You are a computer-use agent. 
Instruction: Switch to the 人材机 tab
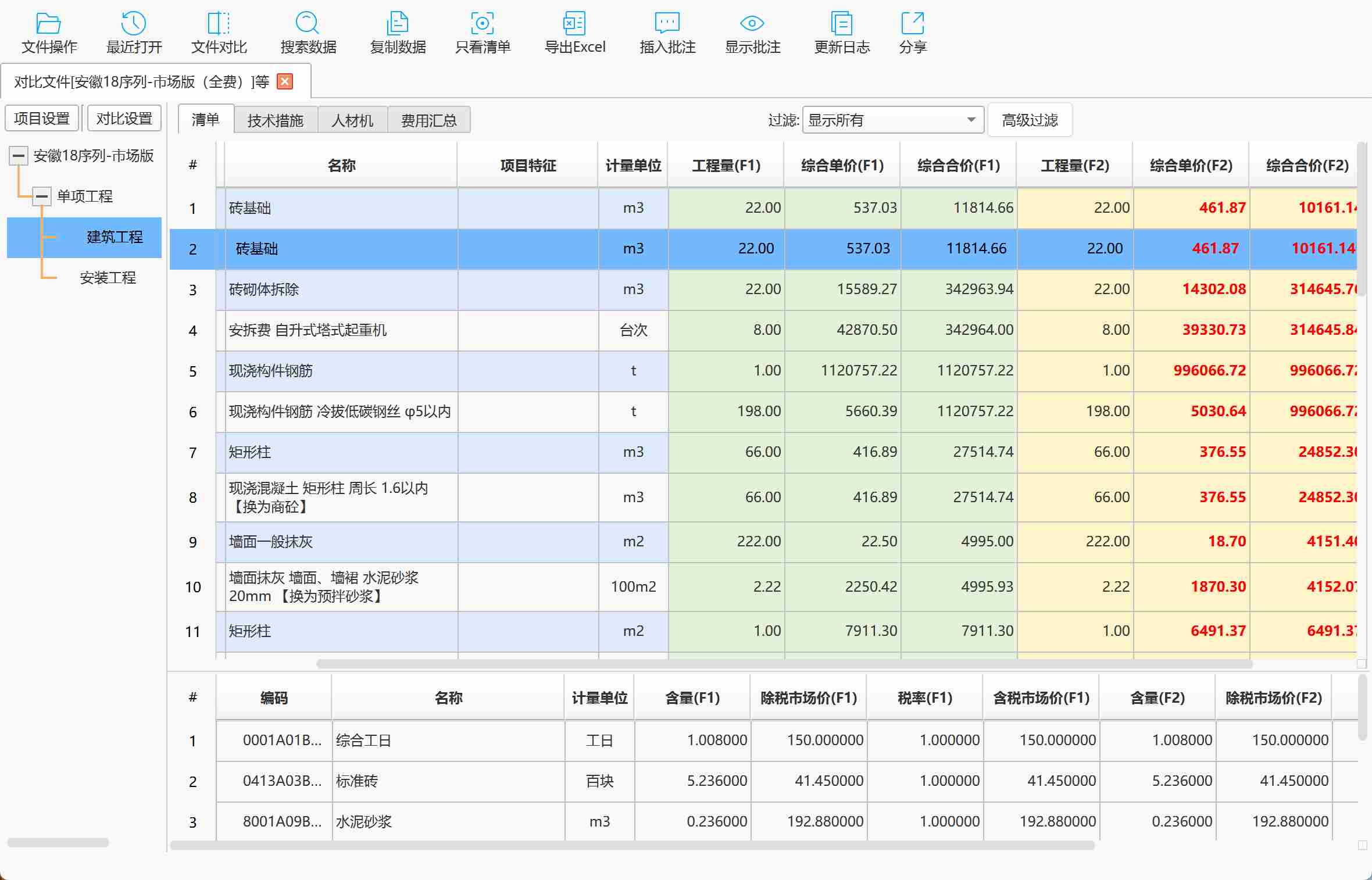click(352, 120)
